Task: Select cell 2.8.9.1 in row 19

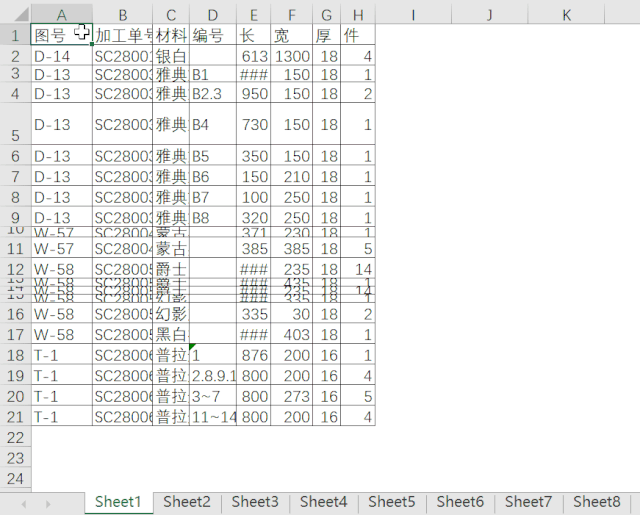Action: 213,375
